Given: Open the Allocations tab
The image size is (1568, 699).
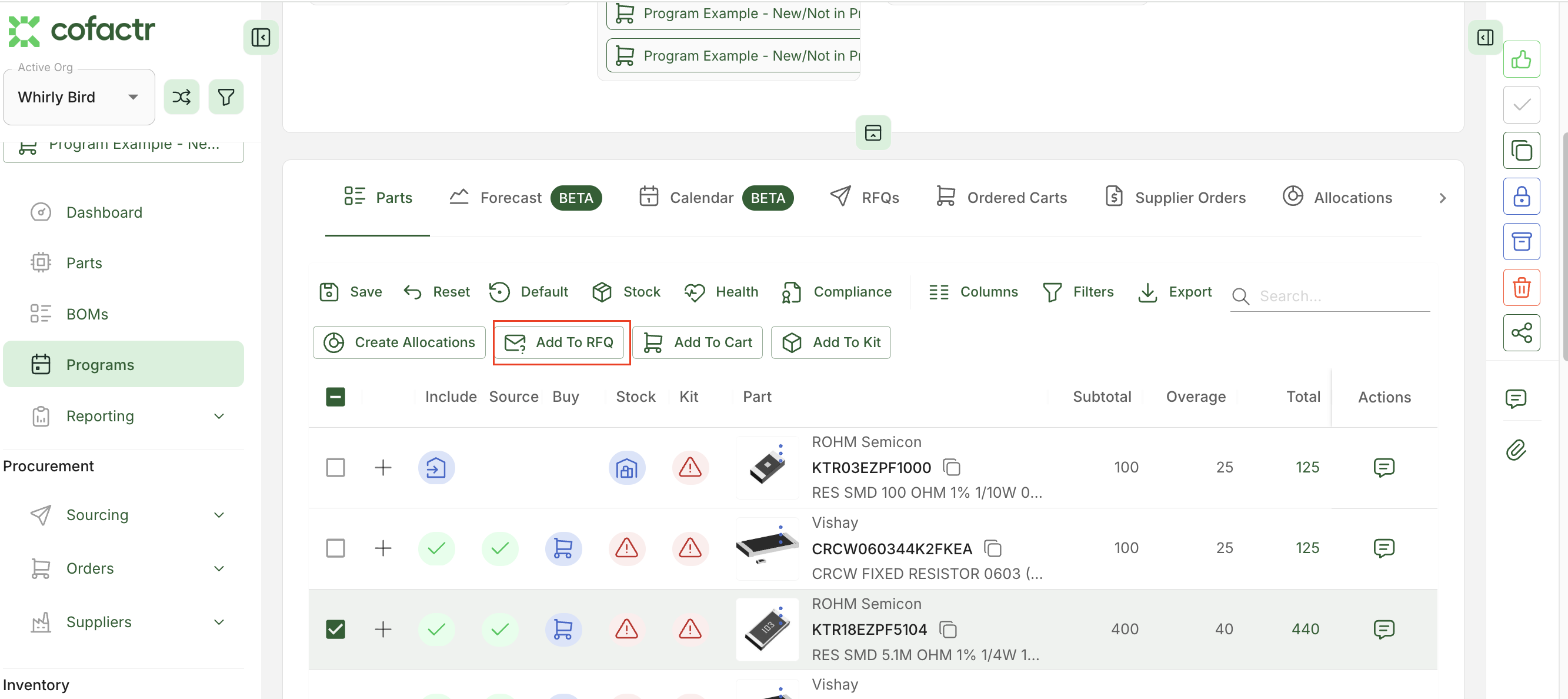Looking at the screenshot, I should coord(1337,198).
